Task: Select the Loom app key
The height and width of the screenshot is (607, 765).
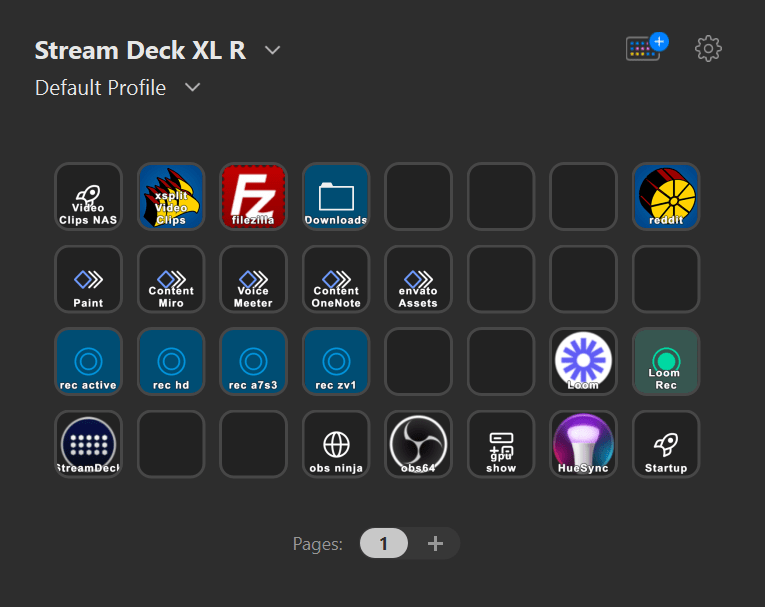Action: click(584, 362)
